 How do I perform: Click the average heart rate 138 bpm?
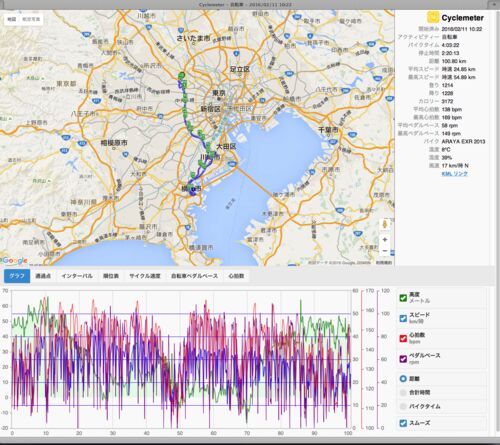pyautogui.click(x=452, y=109)
